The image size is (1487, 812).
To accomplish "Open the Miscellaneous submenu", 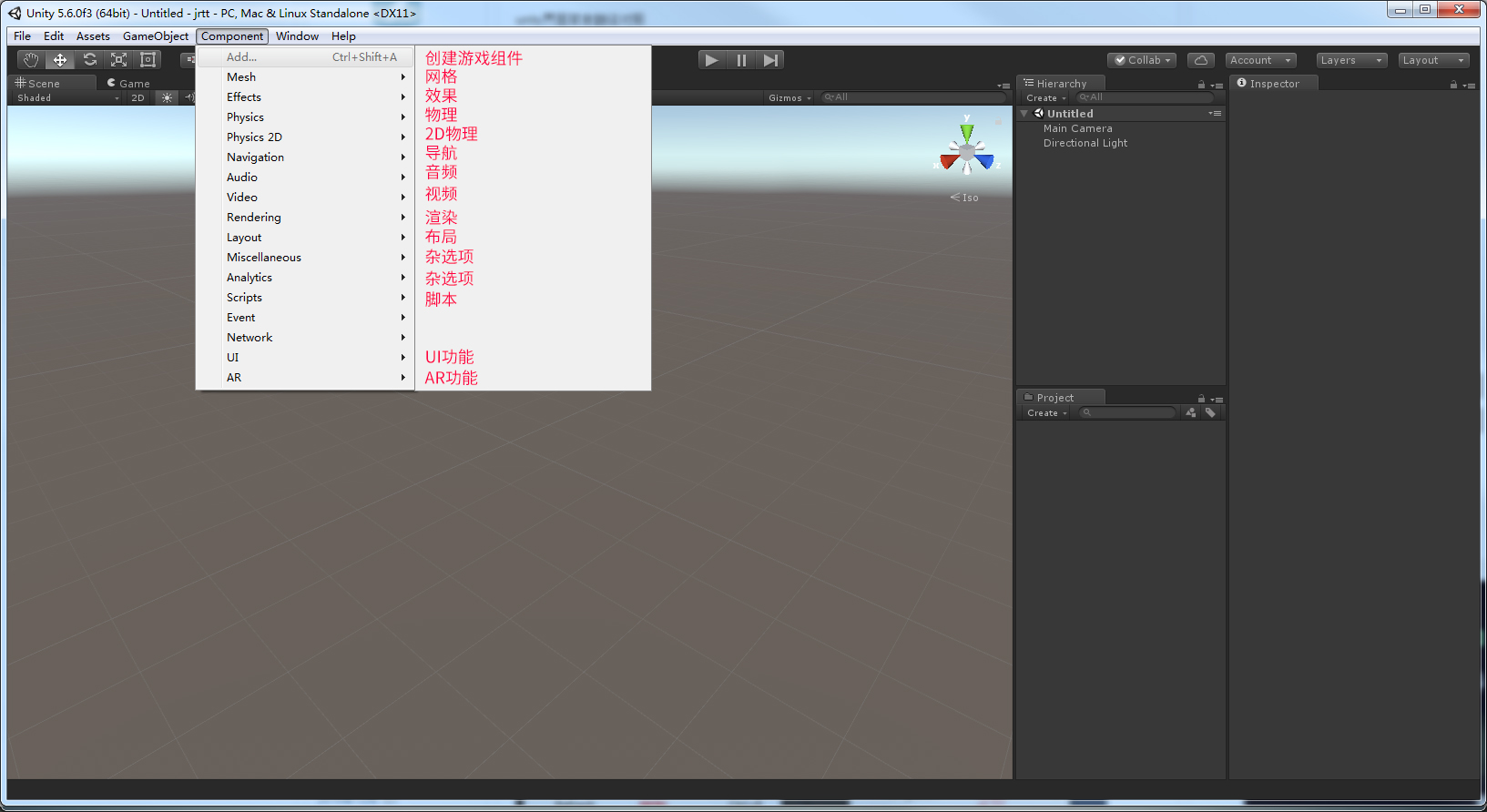I will coord(305,258).
